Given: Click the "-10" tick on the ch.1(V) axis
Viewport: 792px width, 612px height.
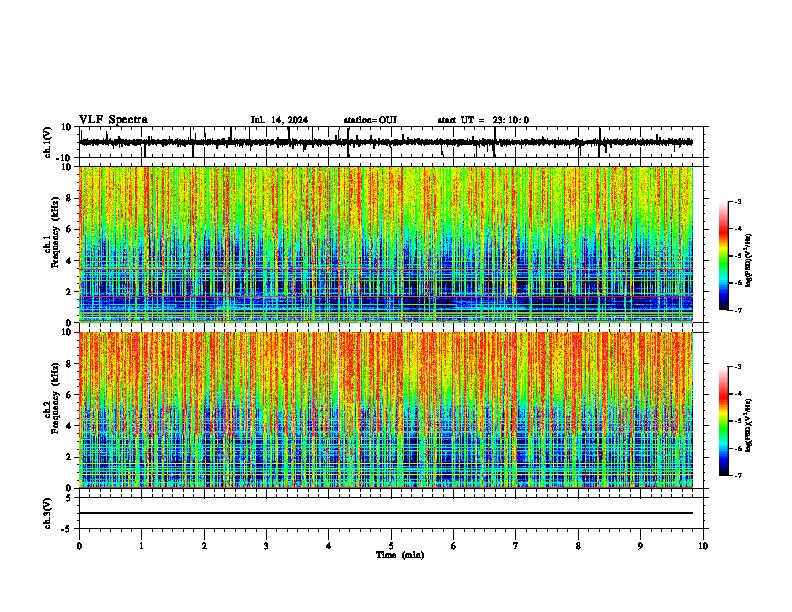Looking at the screenshot, I should [x=65, y=158].
